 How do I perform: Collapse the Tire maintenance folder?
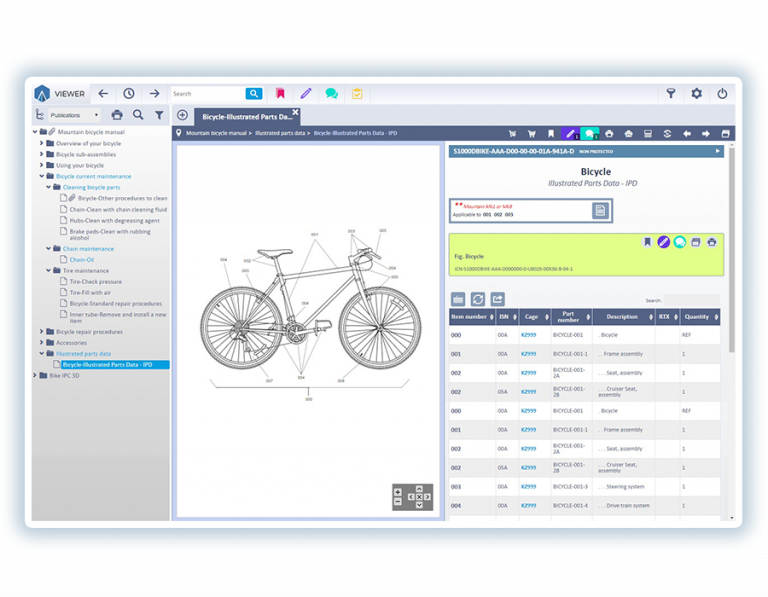(48, 270)
